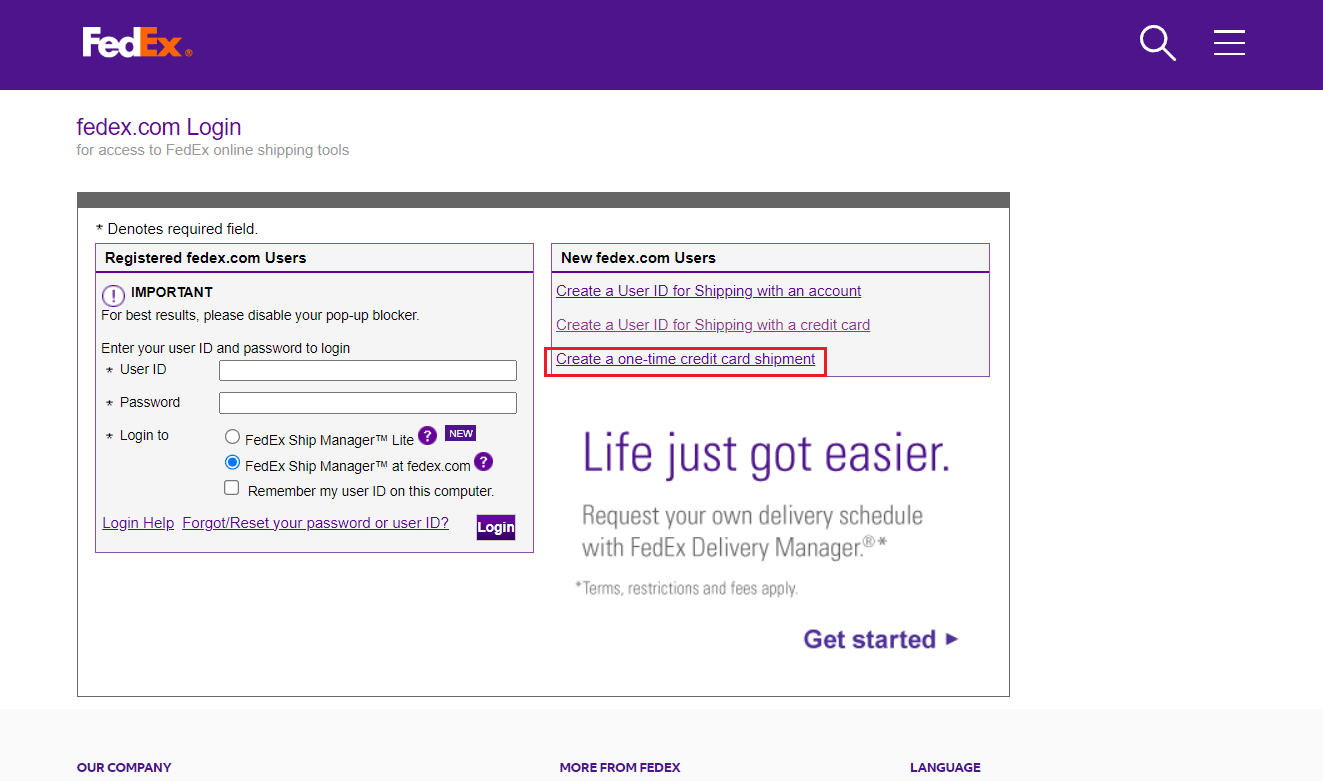Focus the User ID input field
1323x781 pixels.
click(x=368, y=371)
